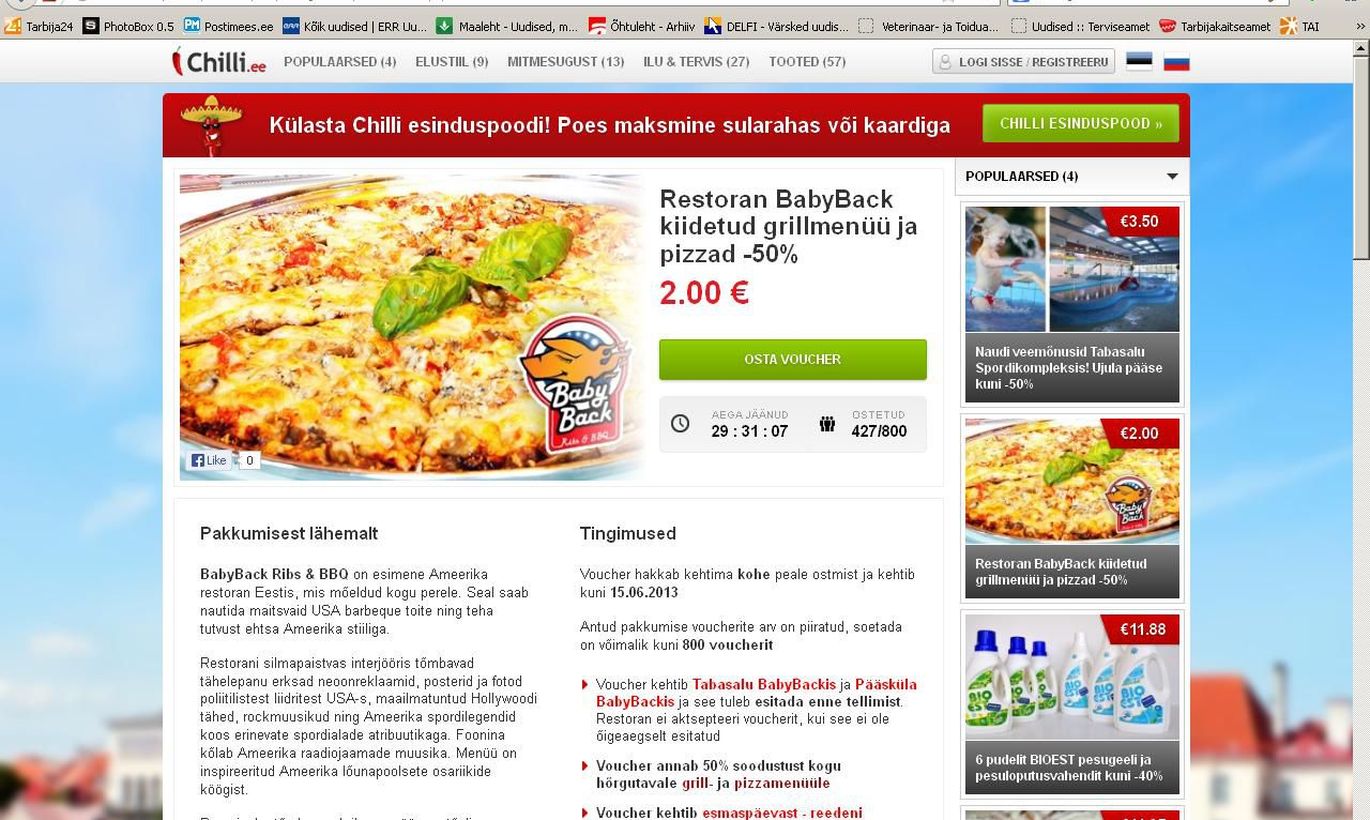Click the CHILLI ESINDUSPOOD button

pyautogui.click(x=1081, y=123)
